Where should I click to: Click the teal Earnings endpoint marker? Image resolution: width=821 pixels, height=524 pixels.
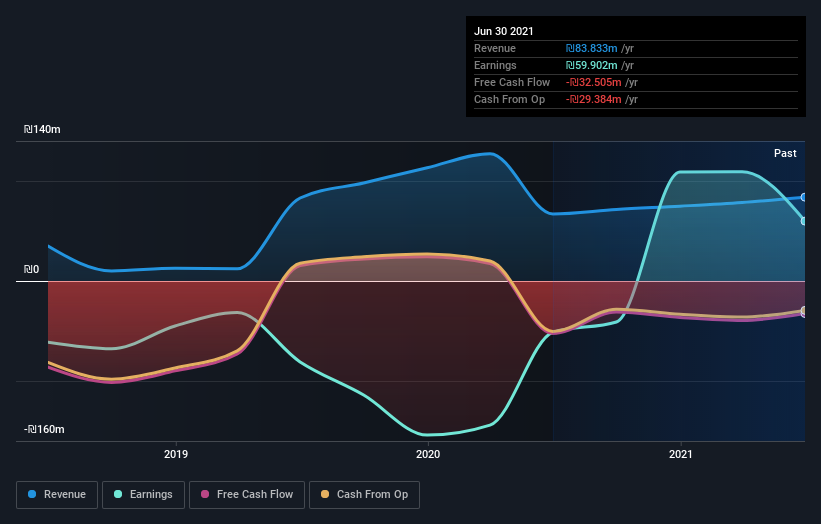(804, 221)
